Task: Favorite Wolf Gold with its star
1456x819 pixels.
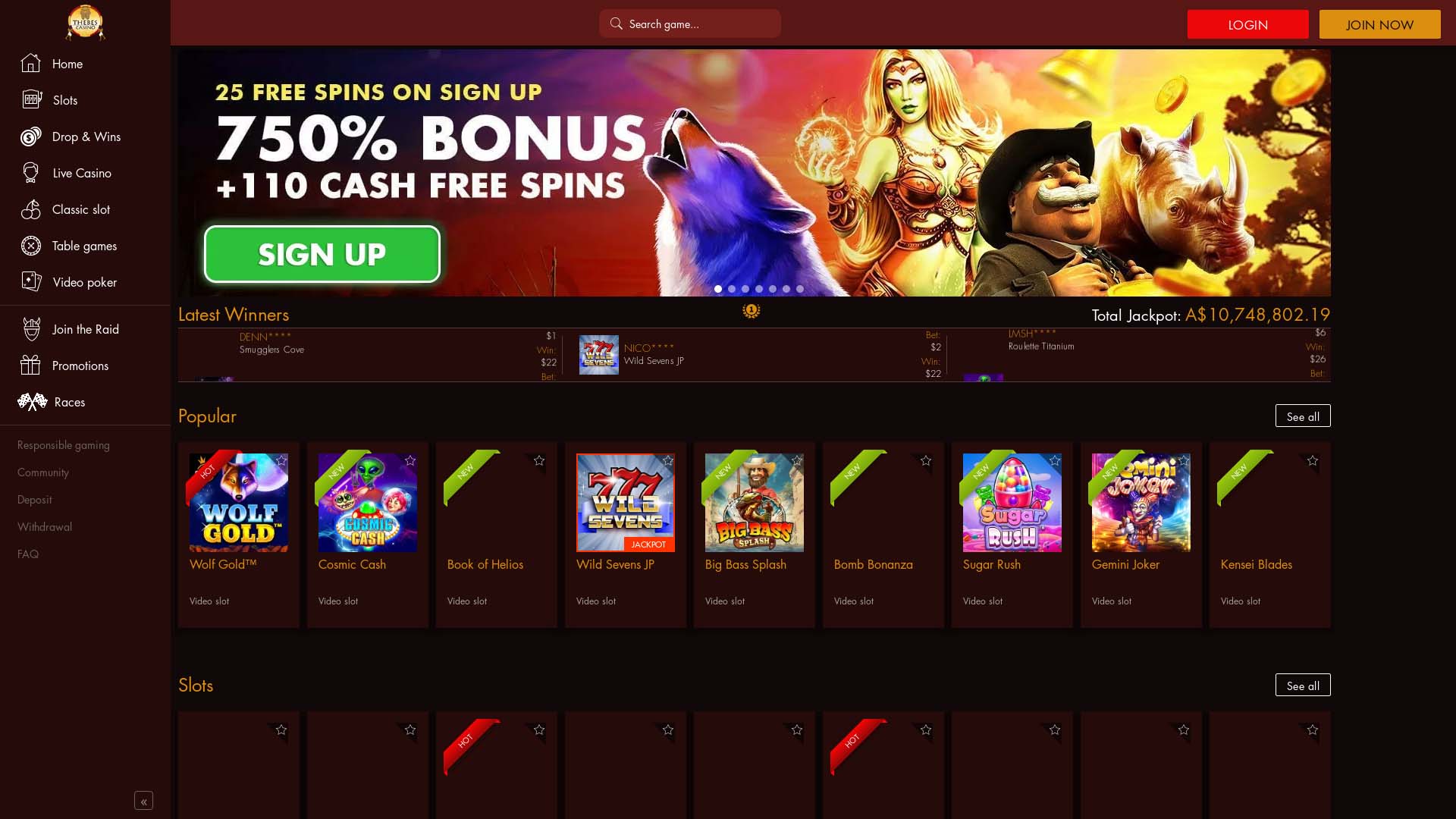Action: coord(281,460)
